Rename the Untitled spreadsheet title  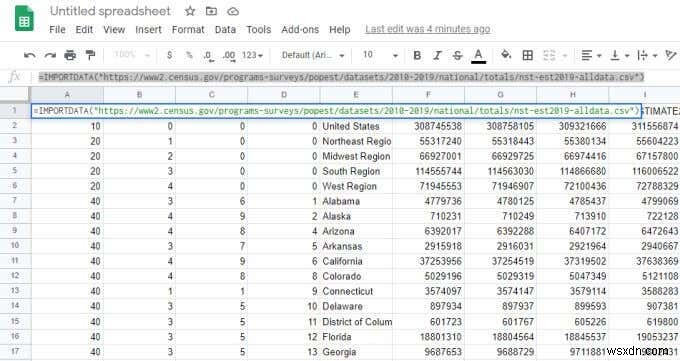click(110, 11)
